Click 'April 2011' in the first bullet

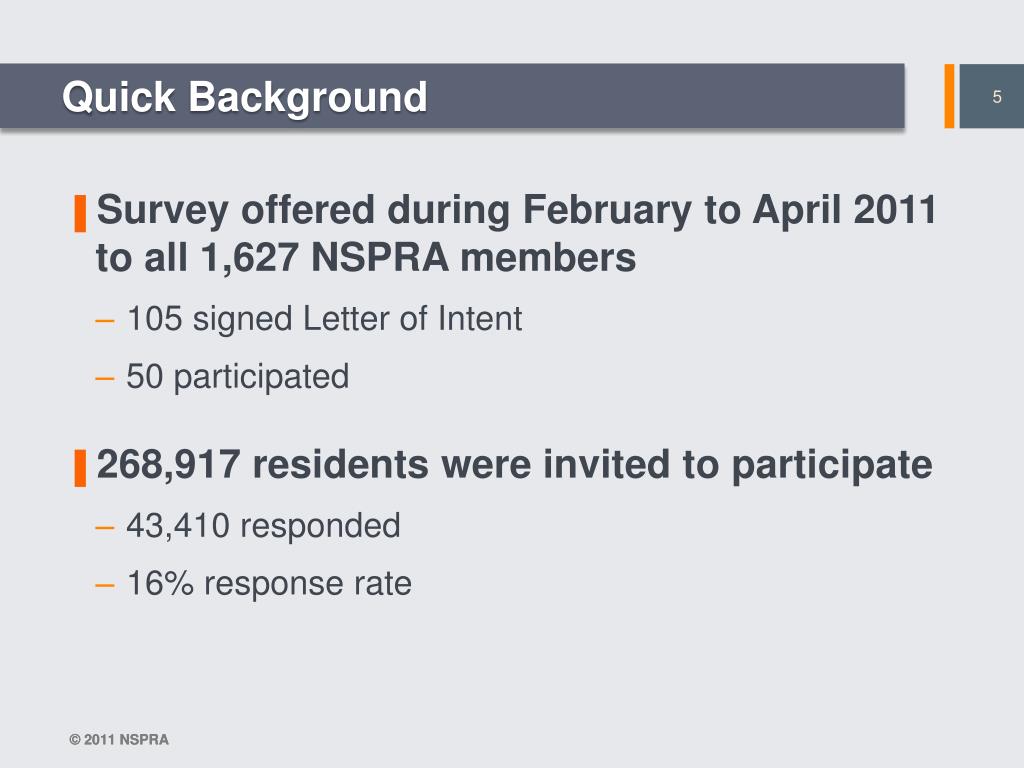(845, 210)
